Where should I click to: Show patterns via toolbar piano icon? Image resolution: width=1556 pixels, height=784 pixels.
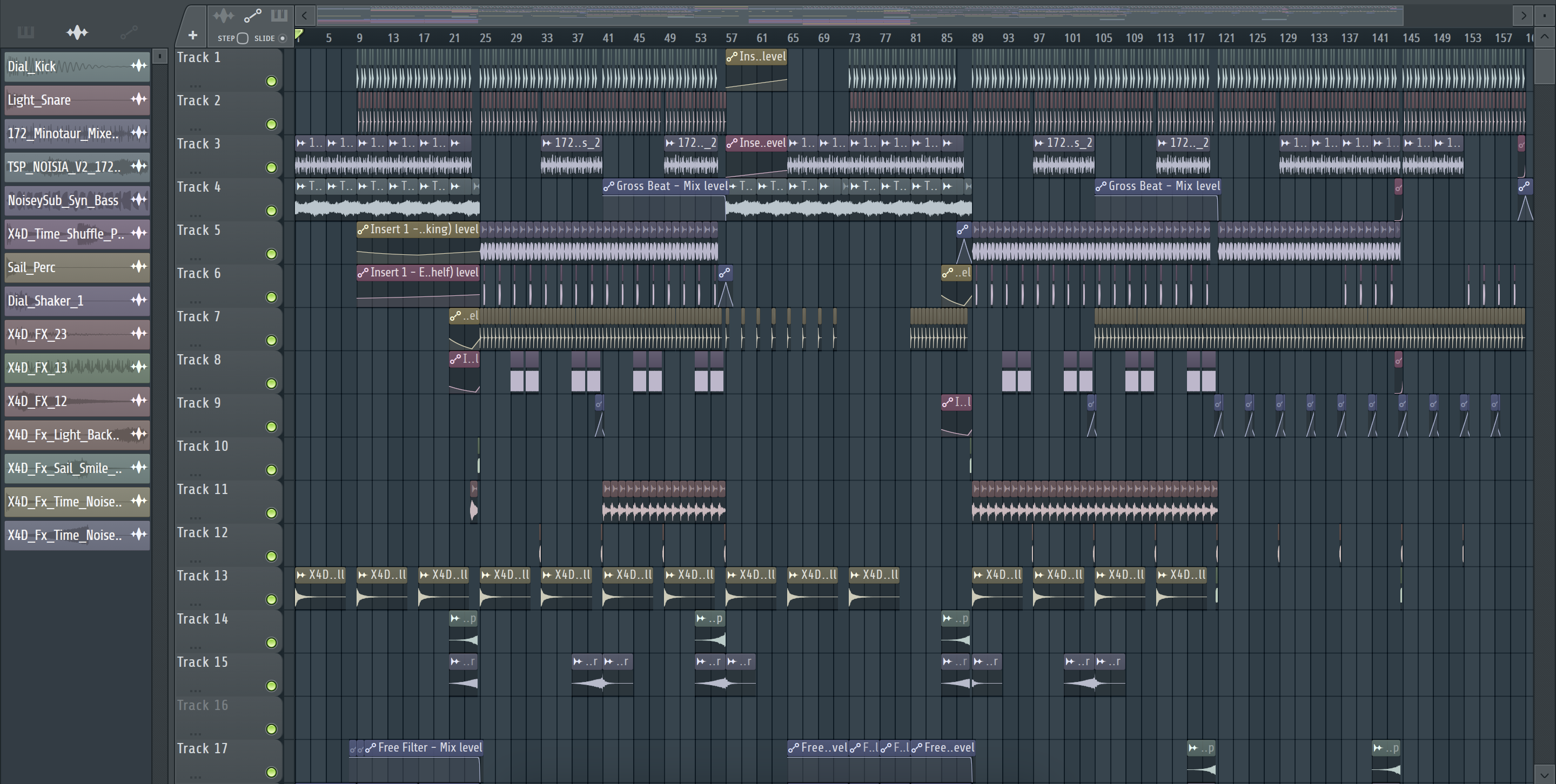coord(278,15)
